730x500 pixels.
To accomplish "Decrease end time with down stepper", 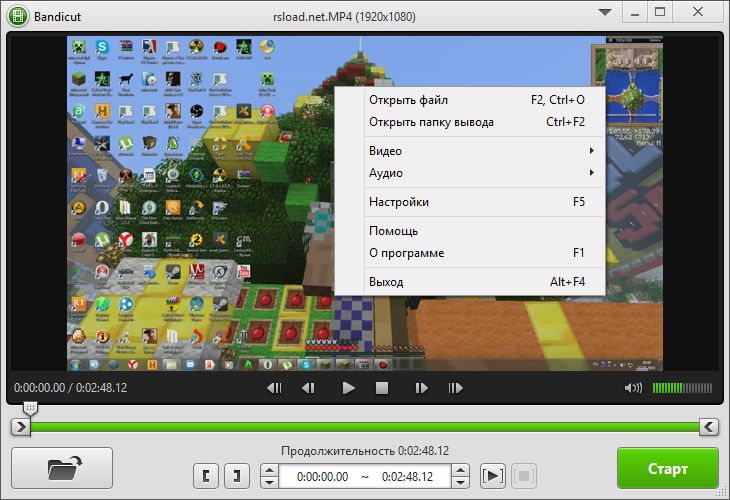I will 460,482.
